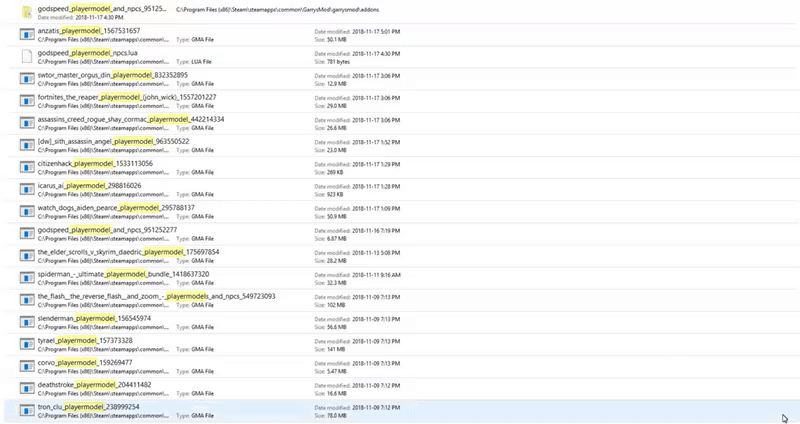
Task: Click the file icon for [dw]_sith_assassin_angel_playermodel
Action: [x=27, y=145]
